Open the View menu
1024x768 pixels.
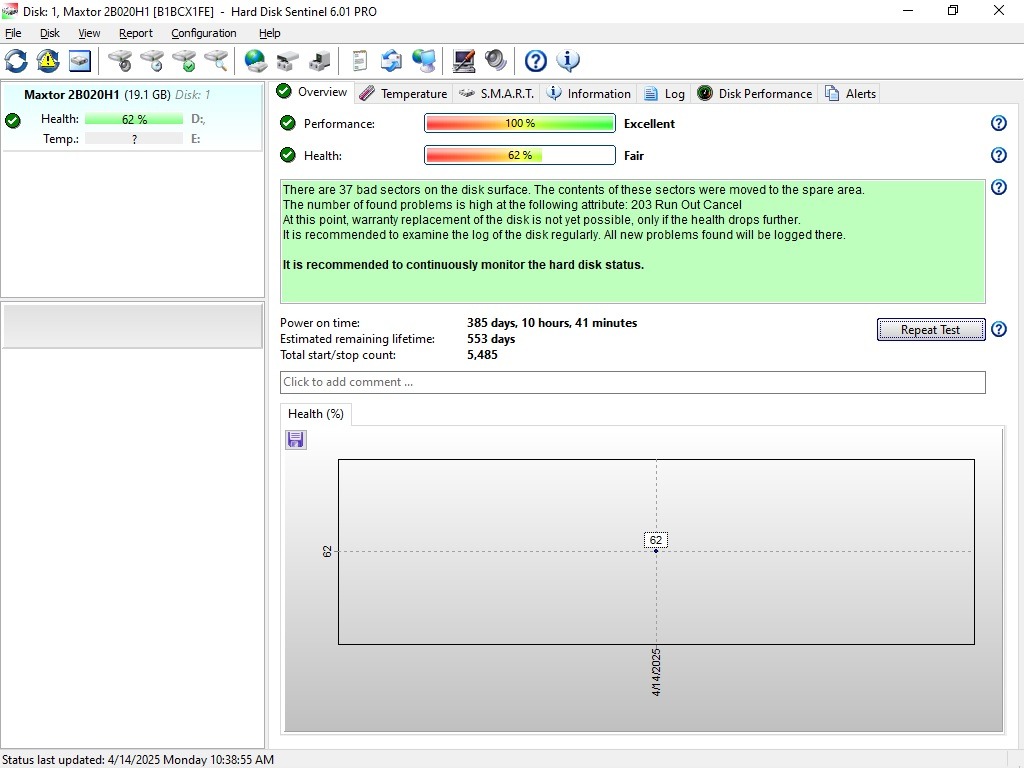[x=89, y=33]
